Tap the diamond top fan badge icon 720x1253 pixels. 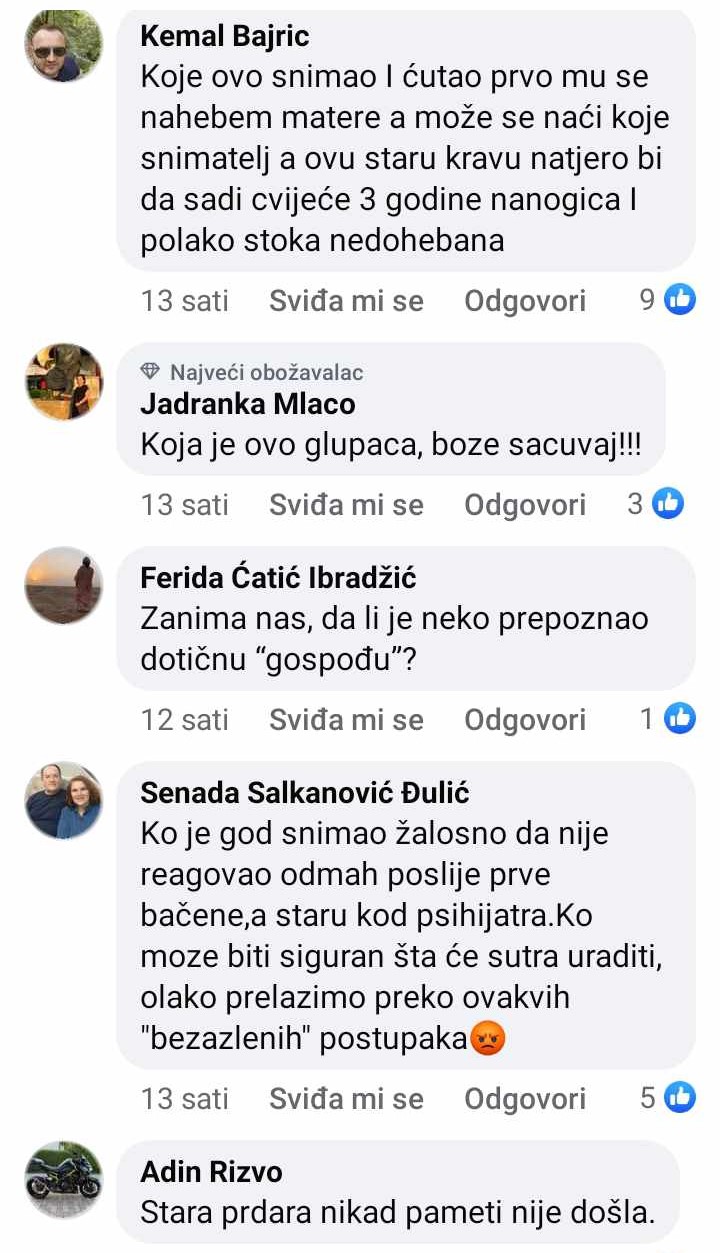tap(151, 373)
